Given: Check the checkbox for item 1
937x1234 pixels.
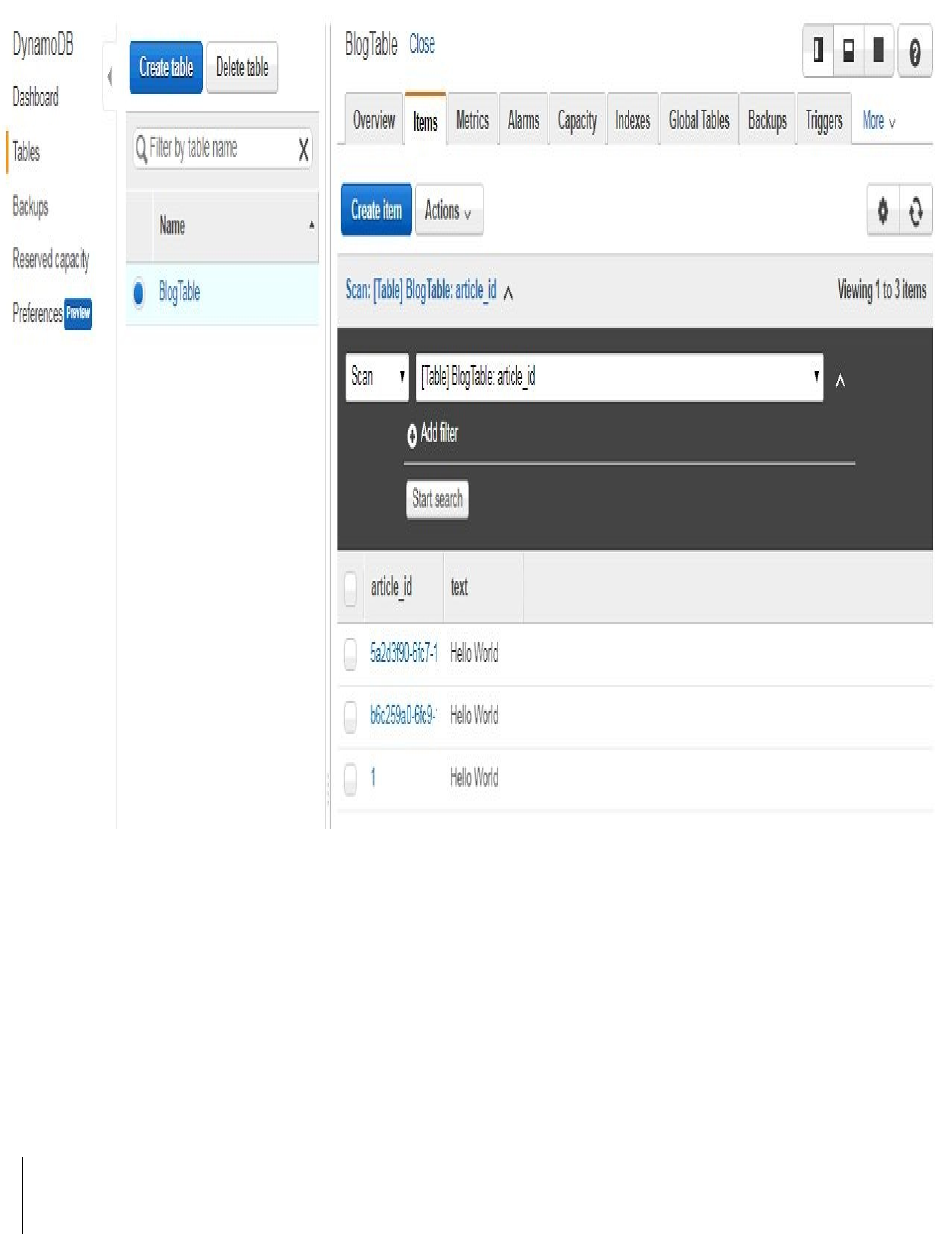Looking at the screenshot, I should 350,778.
